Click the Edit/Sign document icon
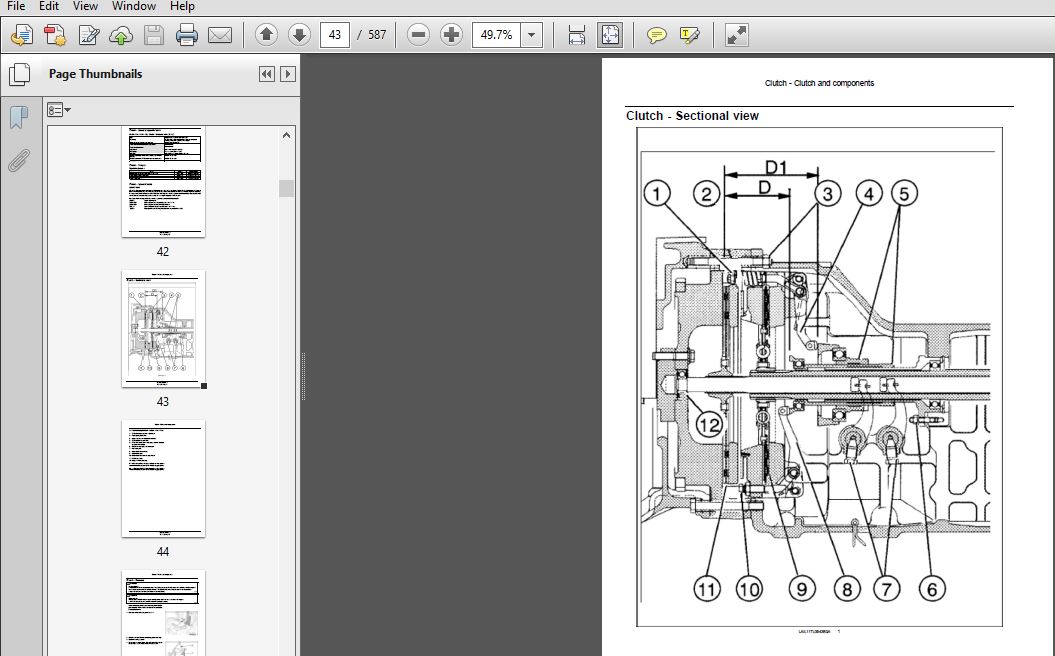 pyautogui.click(x=88, y=35)
